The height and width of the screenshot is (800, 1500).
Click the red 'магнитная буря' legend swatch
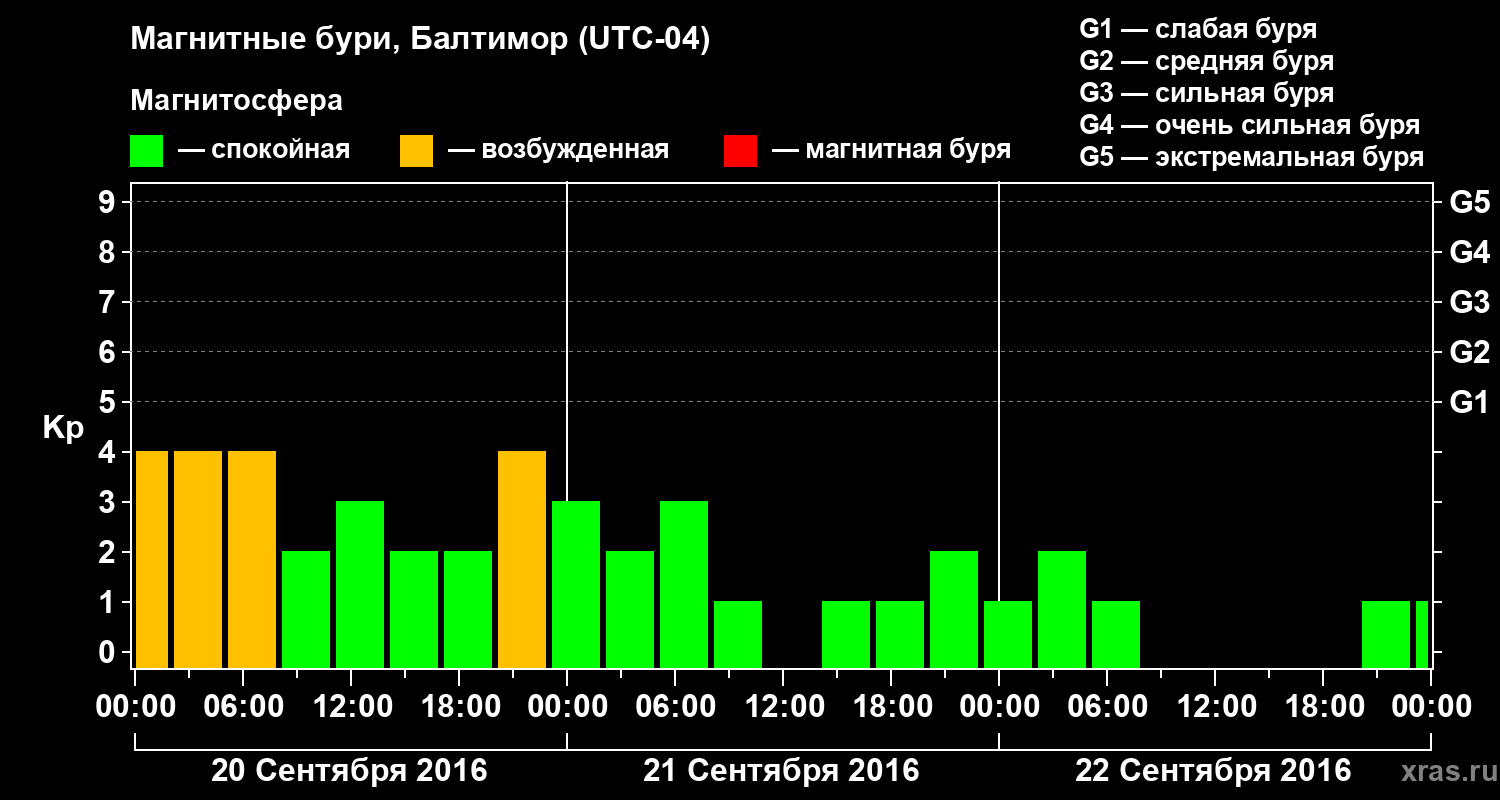pos(740,151)
